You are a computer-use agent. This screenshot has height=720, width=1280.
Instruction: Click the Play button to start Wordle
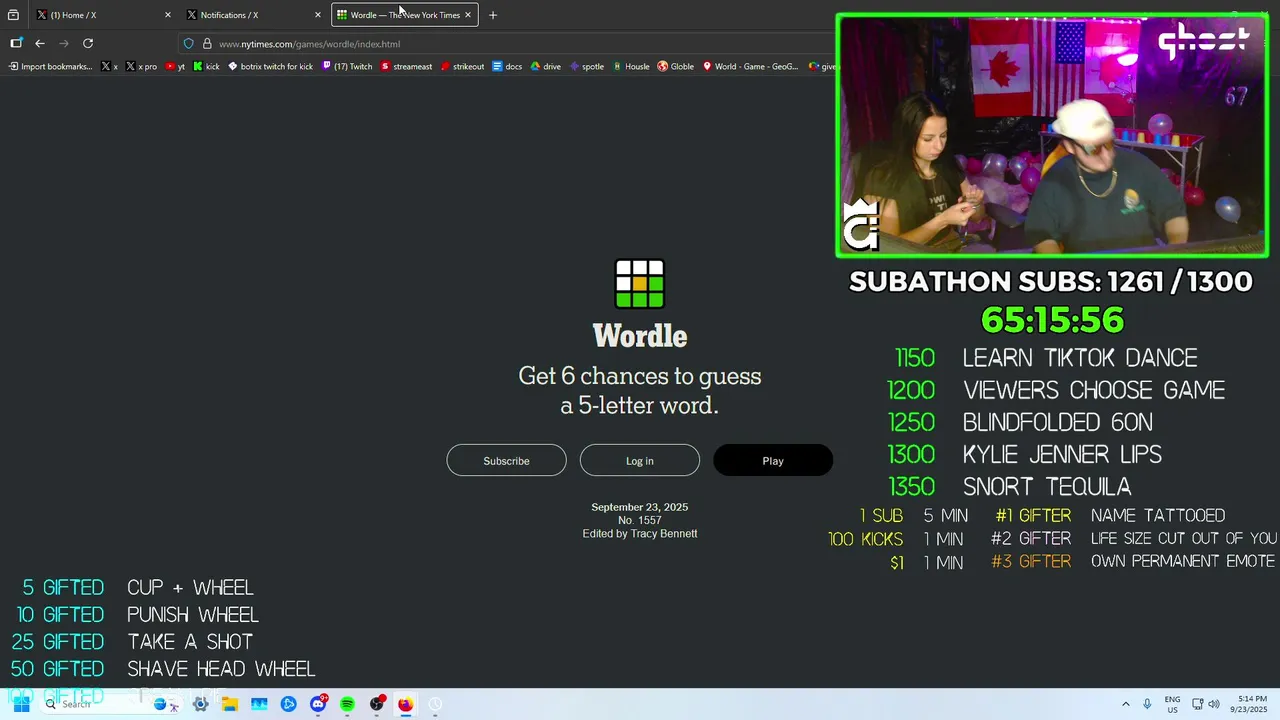click(773, 460)
